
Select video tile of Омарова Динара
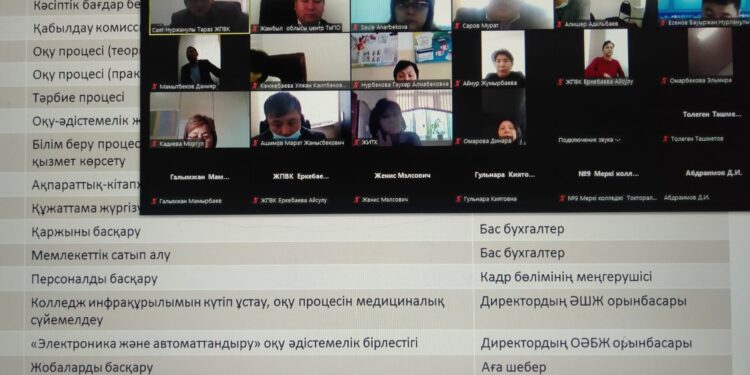point(503,117)
